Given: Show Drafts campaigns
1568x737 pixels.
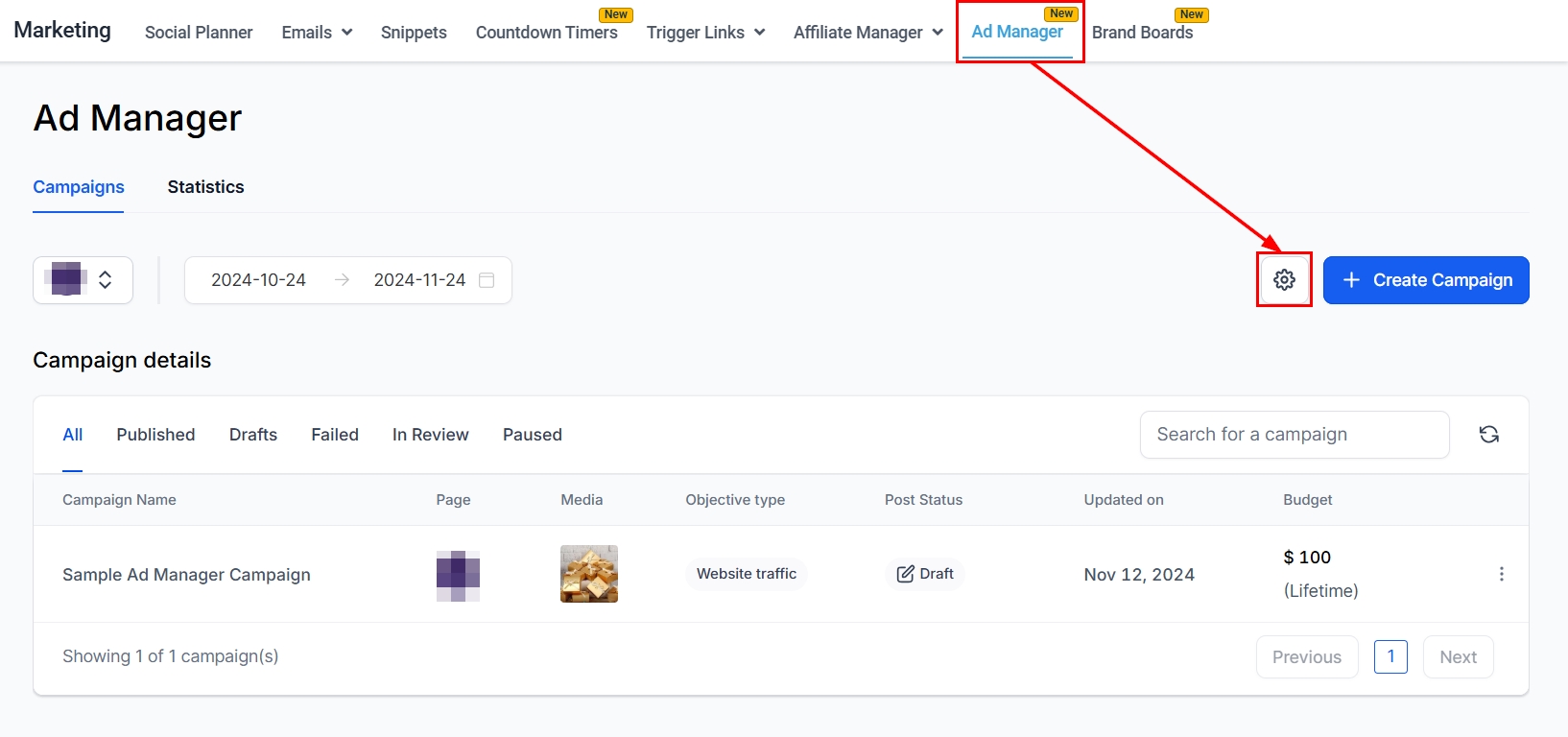Looking at the screenshot, I should point(253,435).
